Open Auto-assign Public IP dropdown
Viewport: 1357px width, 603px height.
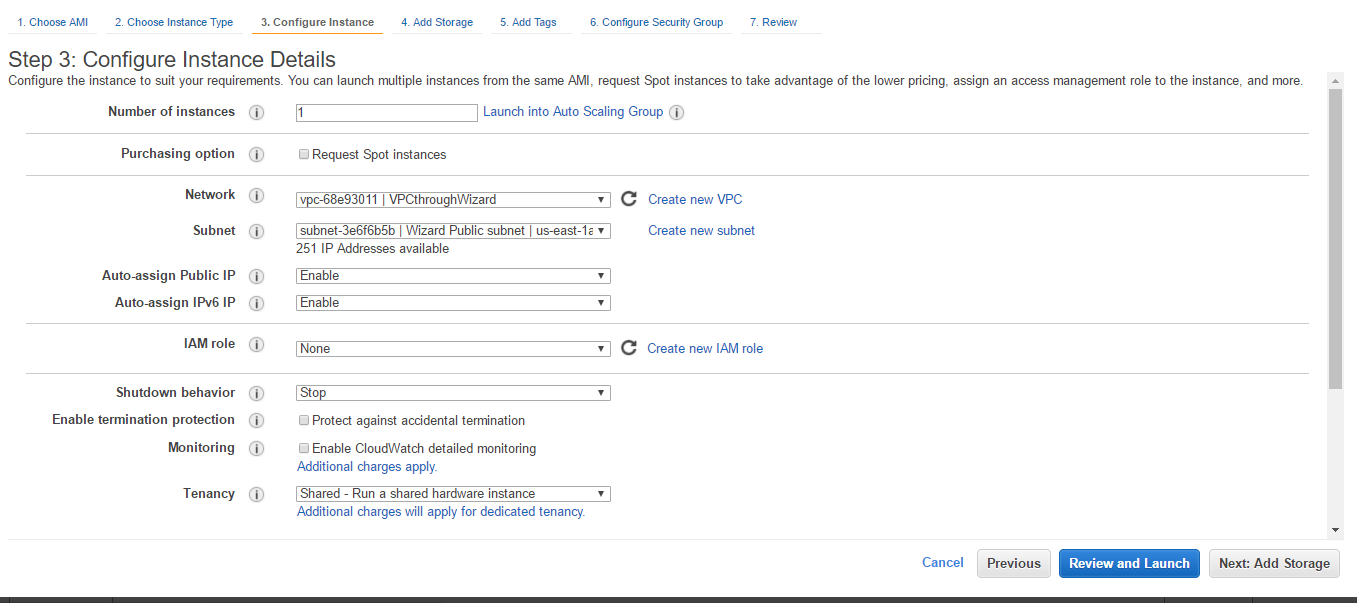453,275
